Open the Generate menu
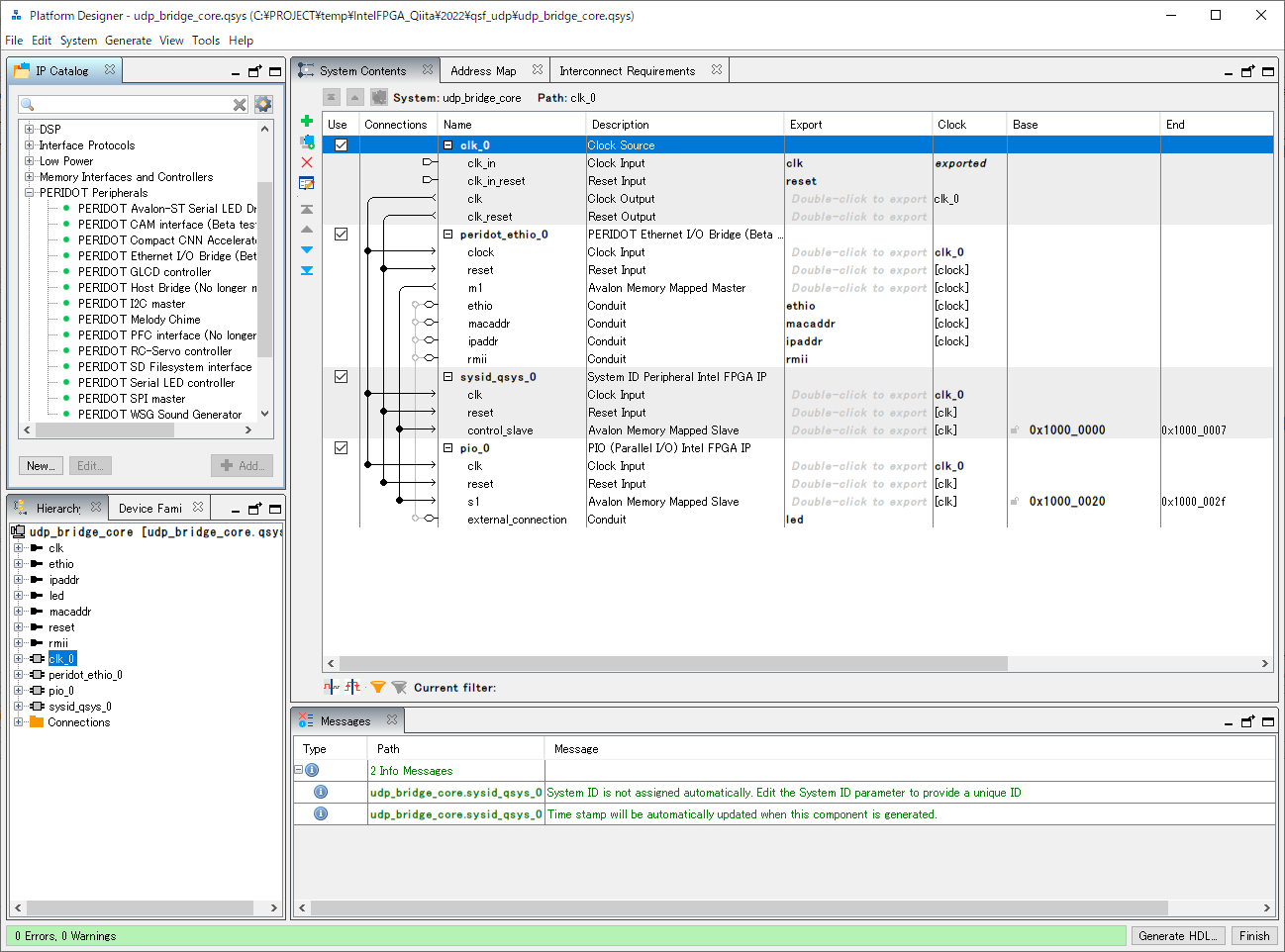The image size is (1285, 952). (x=128, y=41)
